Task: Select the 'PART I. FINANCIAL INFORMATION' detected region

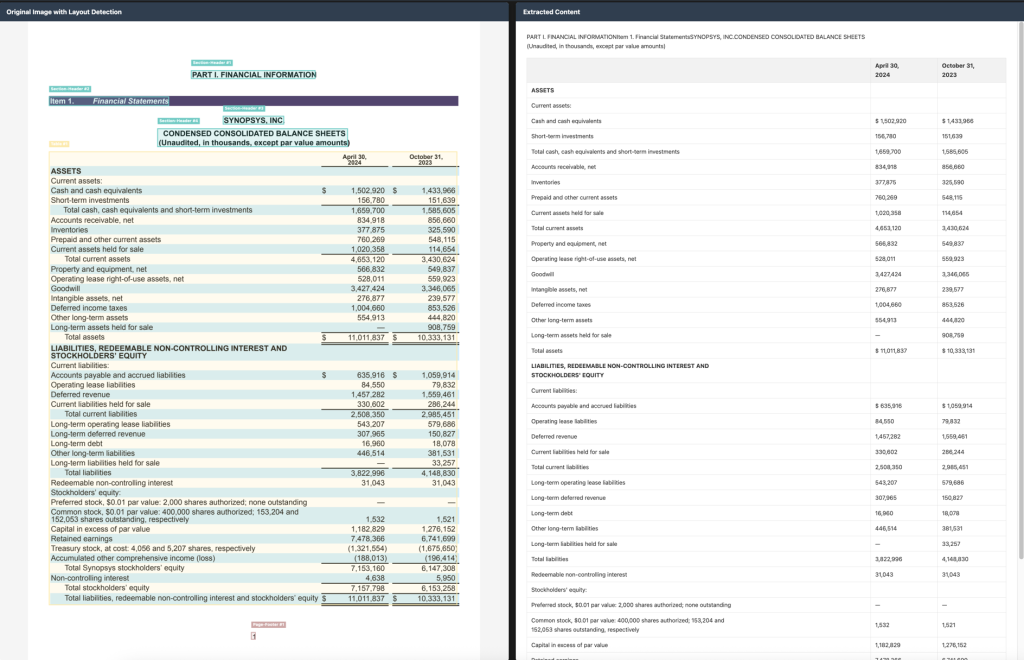Action: pyautogui.click(x=253, y=75)
